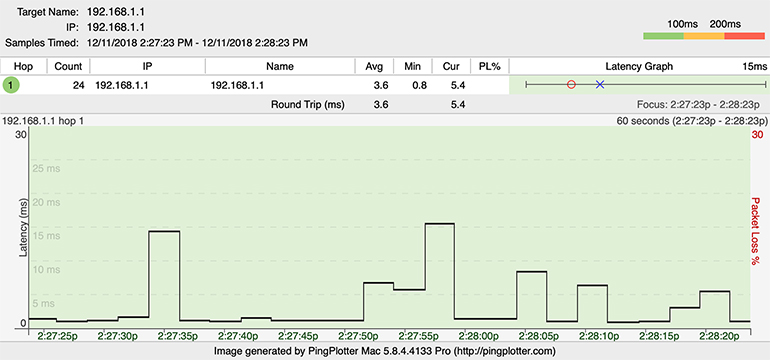Click the Round Trip current value 5.4

[458, 104]
